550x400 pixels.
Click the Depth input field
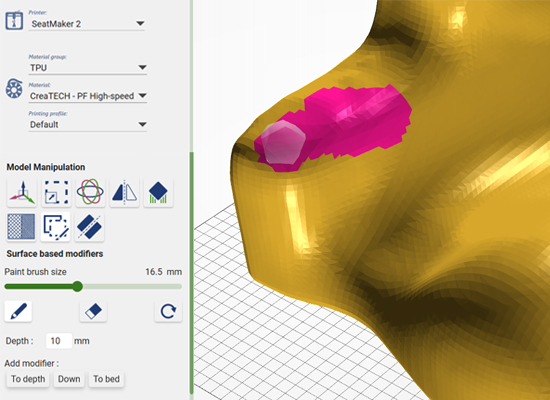[x=59, y=341]
